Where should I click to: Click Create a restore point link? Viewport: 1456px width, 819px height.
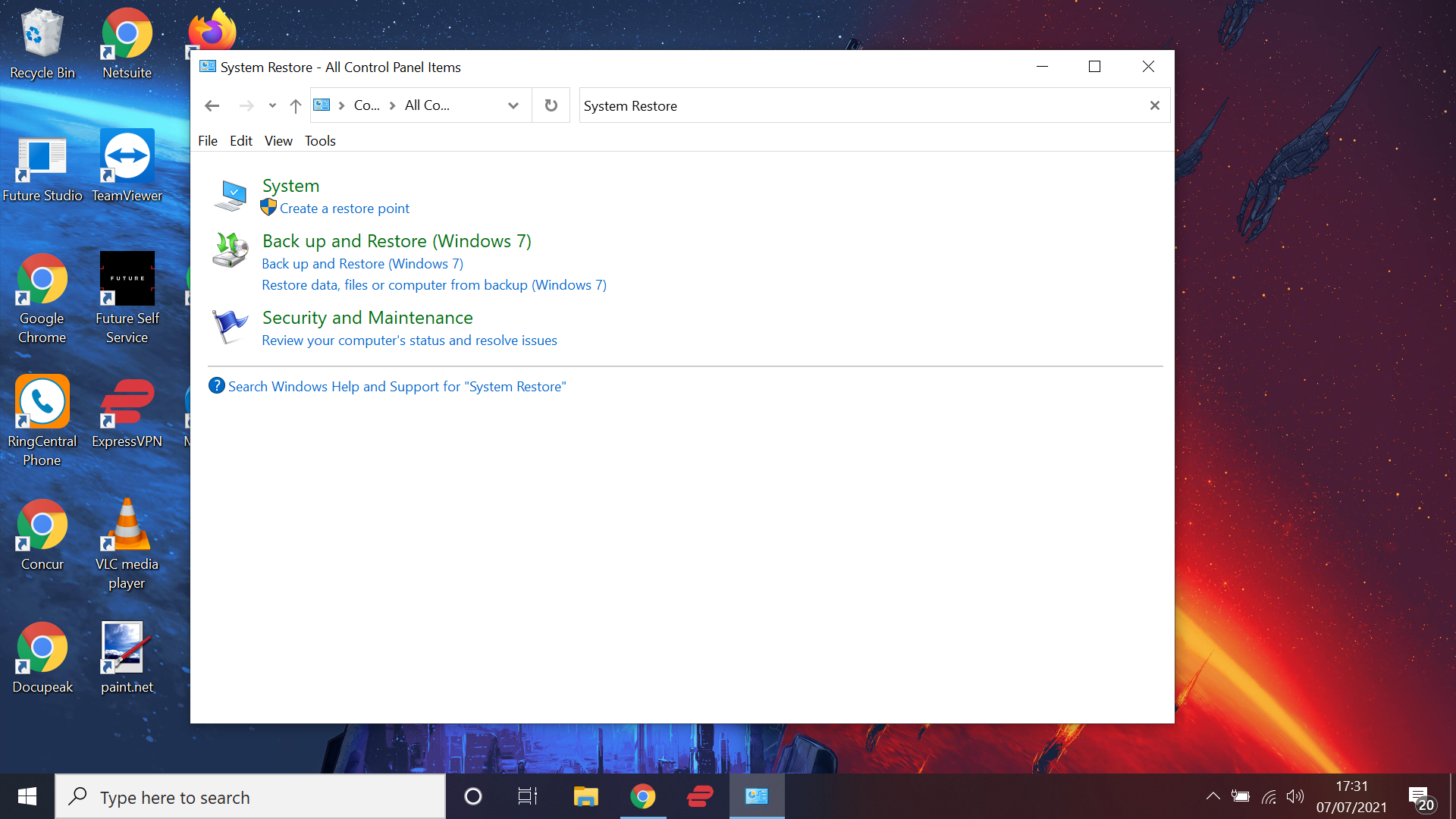point(344,208)
